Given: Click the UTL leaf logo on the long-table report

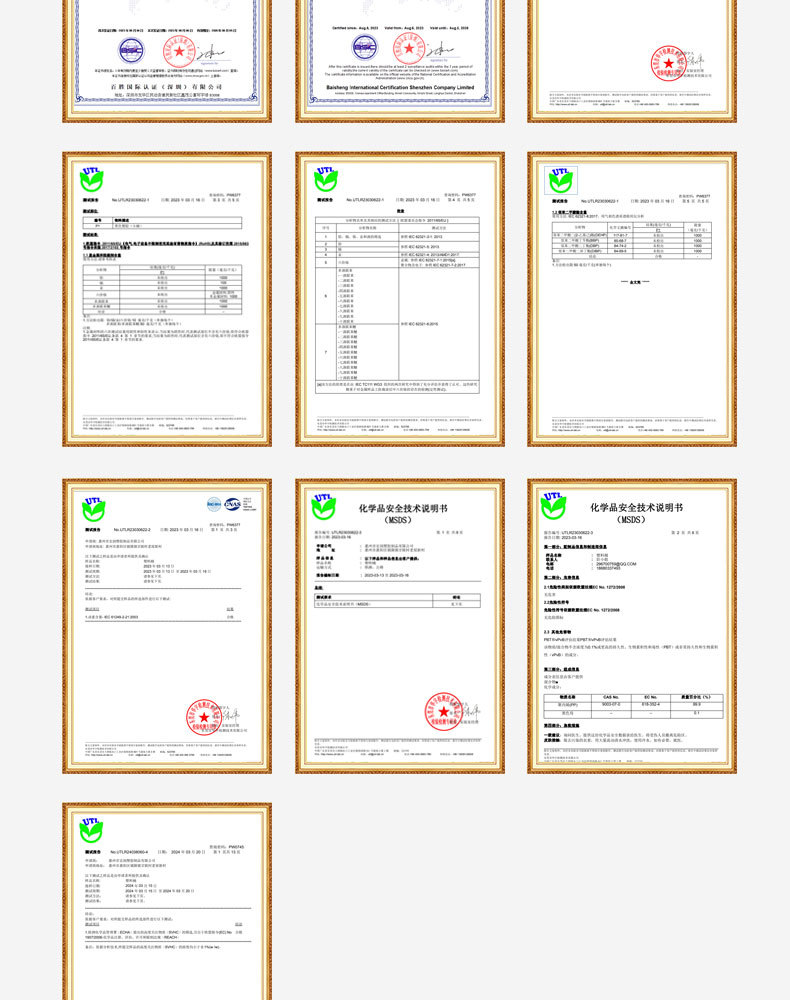Looking at the screenshot, I should [326, 179].
